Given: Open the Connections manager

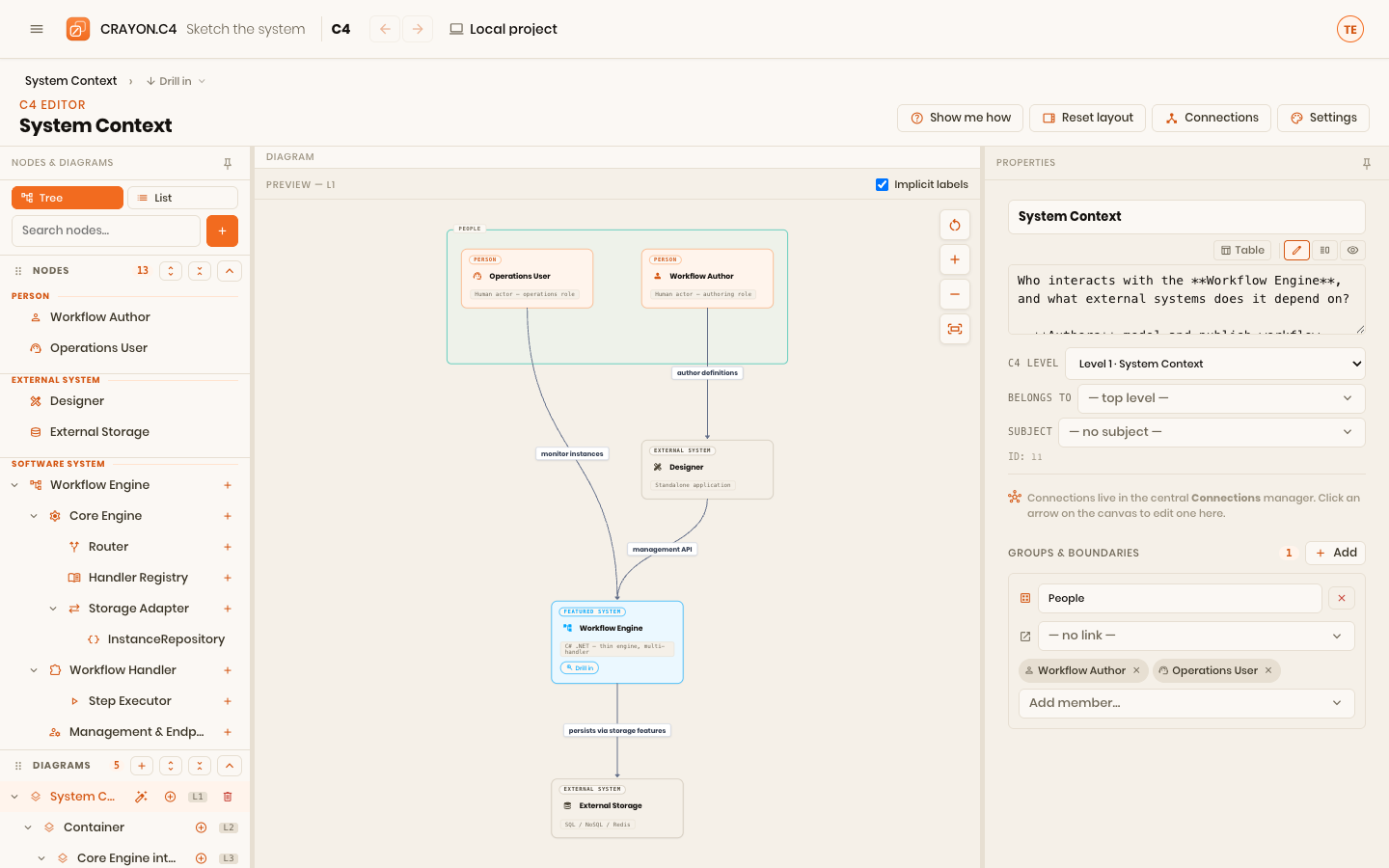Looking at the screenshot, I should pos(1212,118).
